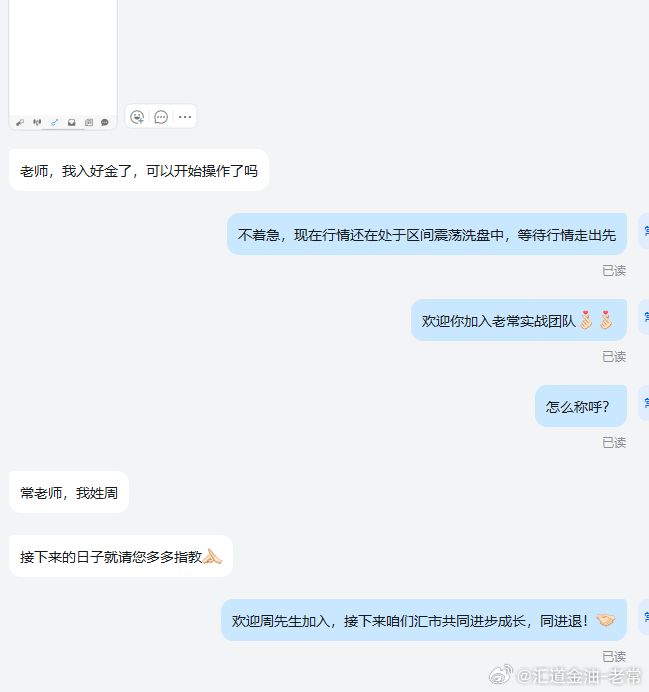
Task: Tap the candlestick chart icon in thumbnail
Action: (37, 122)
